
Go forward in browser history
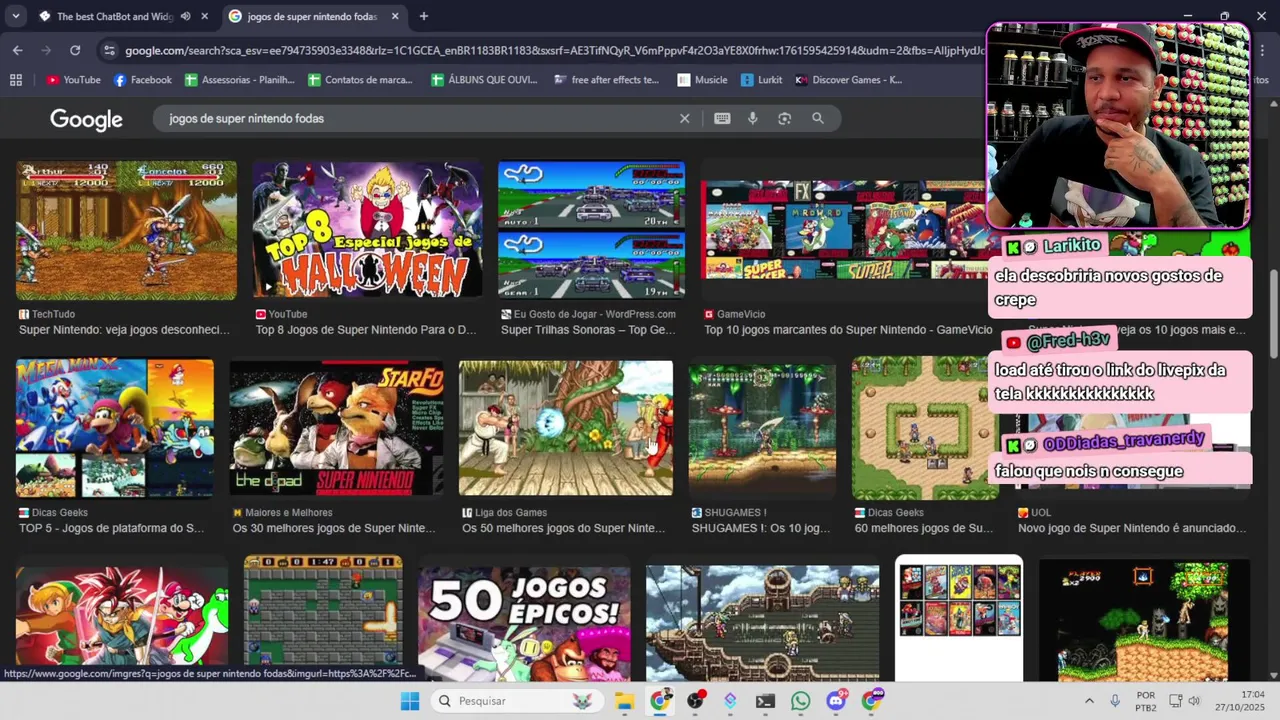pyautogui.click(x=46, y=50)
